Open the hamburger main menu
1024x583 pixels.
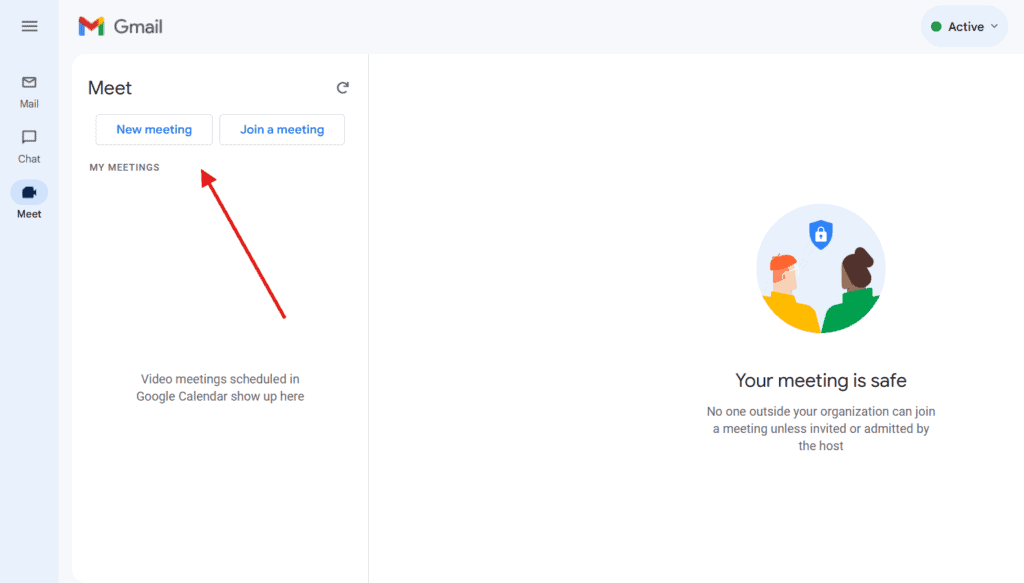click(29, 26)
